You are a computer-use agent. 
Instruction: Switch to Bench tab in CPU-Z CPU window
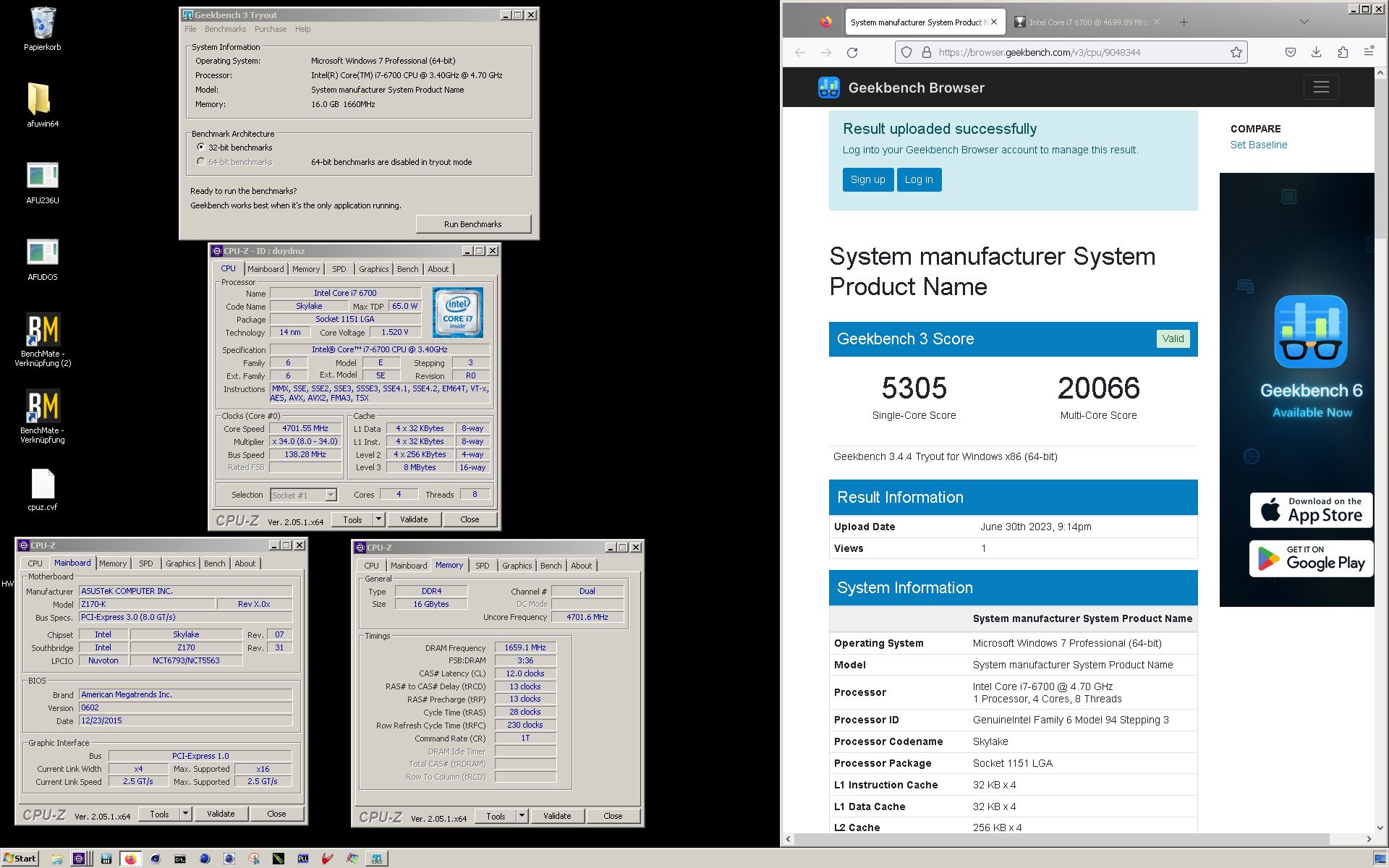407,269
